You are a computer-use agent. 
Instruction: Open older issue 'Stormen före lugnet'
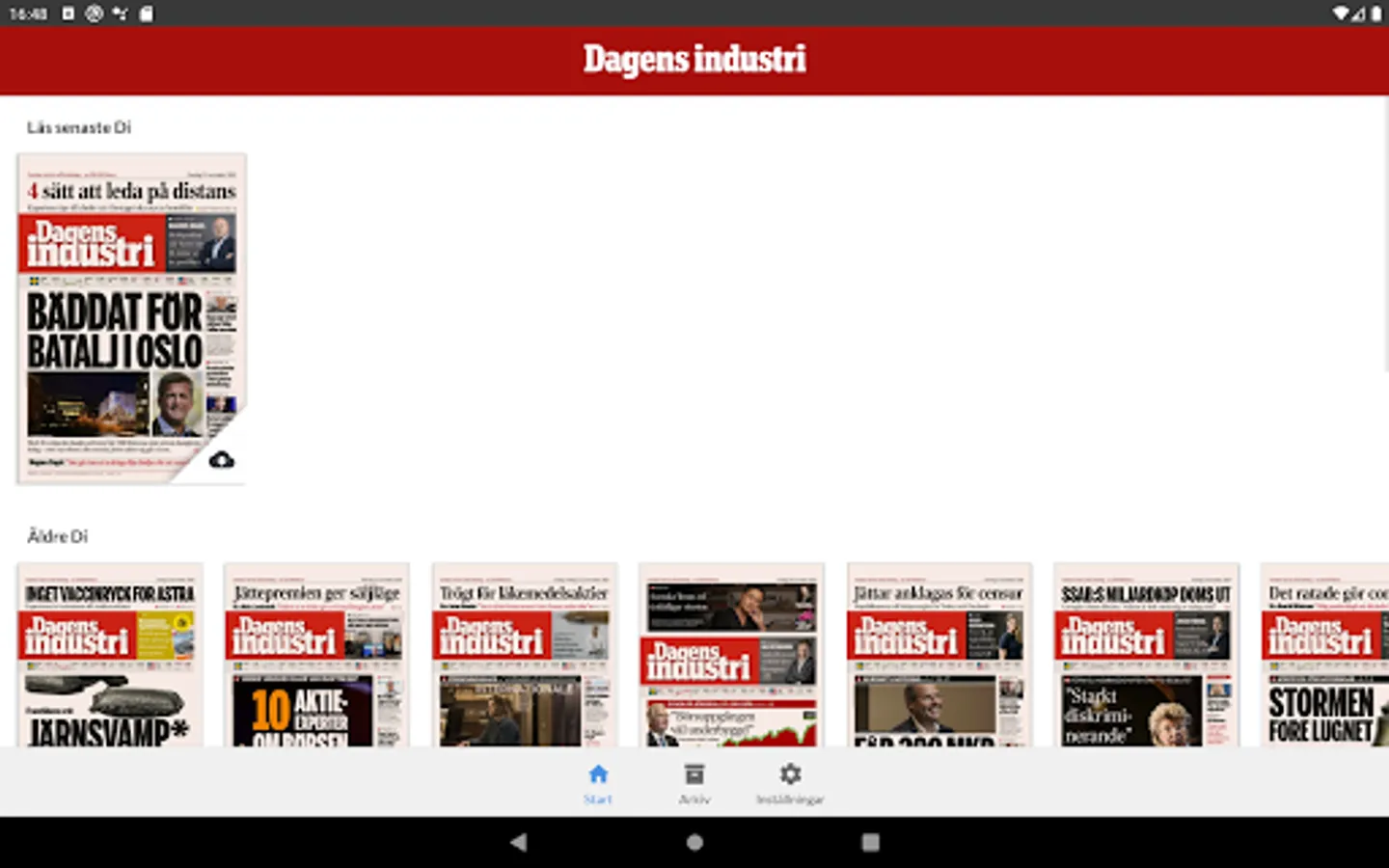pos(1325,655)
